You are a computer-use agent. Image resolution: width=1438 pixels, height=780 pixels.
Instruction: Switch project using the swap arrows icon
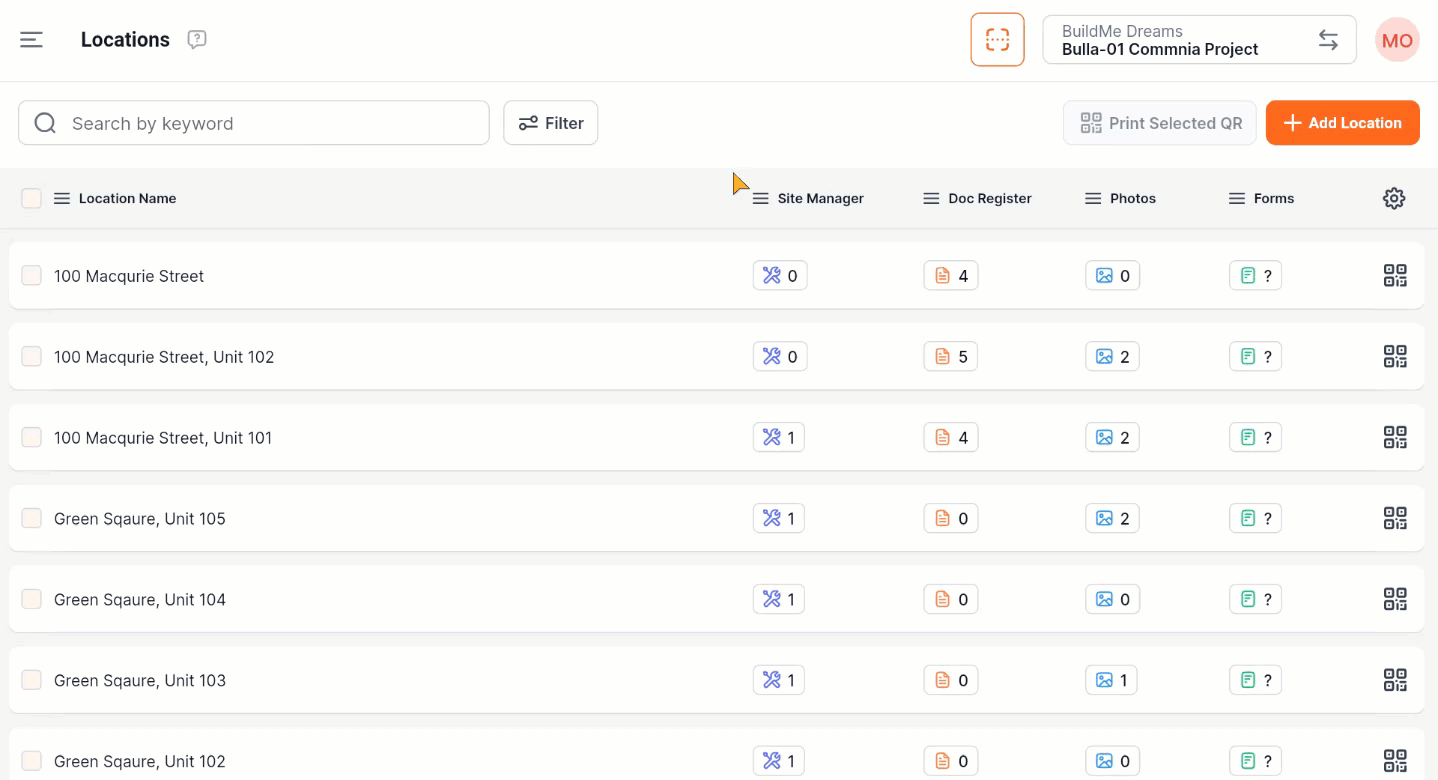click(1328, 40)
